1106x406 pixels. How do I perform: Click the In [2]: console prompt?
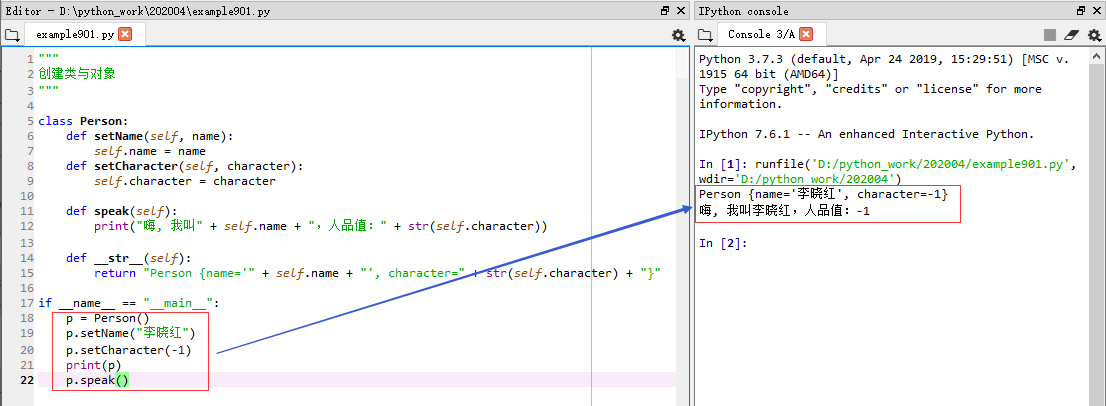click(x=723, y=243)
